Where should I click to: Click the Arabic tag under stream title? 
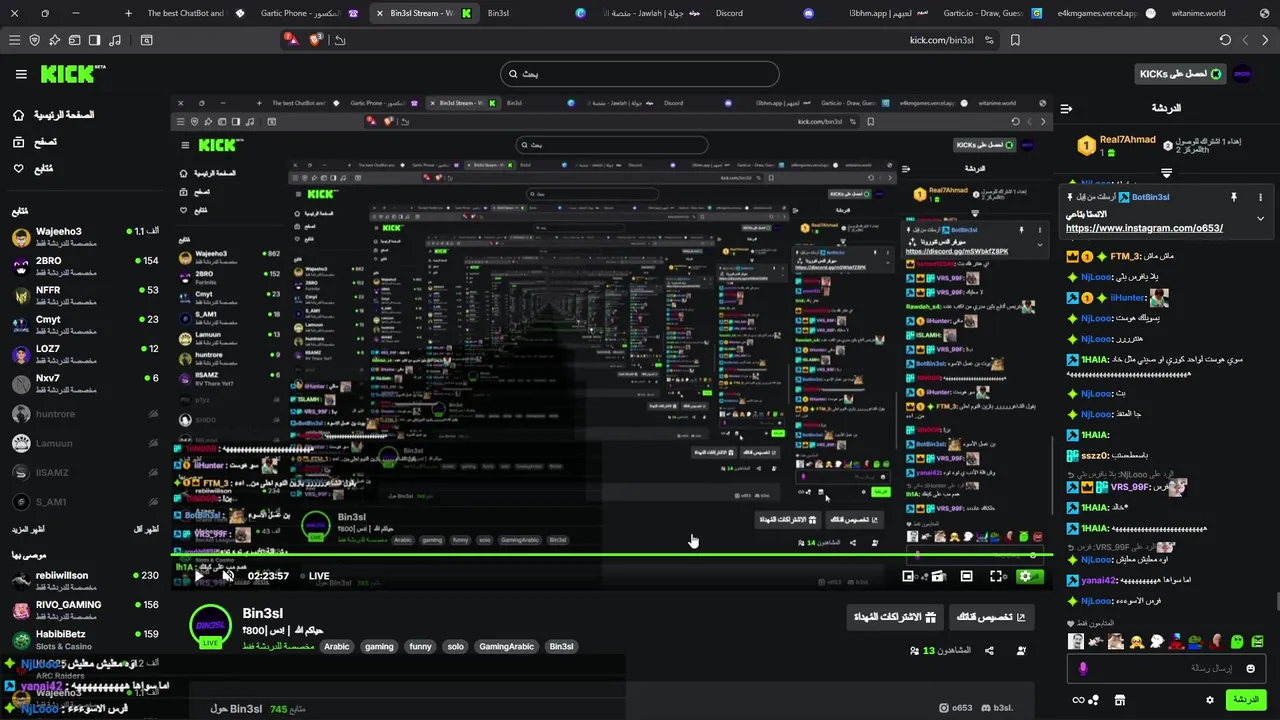pyautogui.click(x=337, y=646)
